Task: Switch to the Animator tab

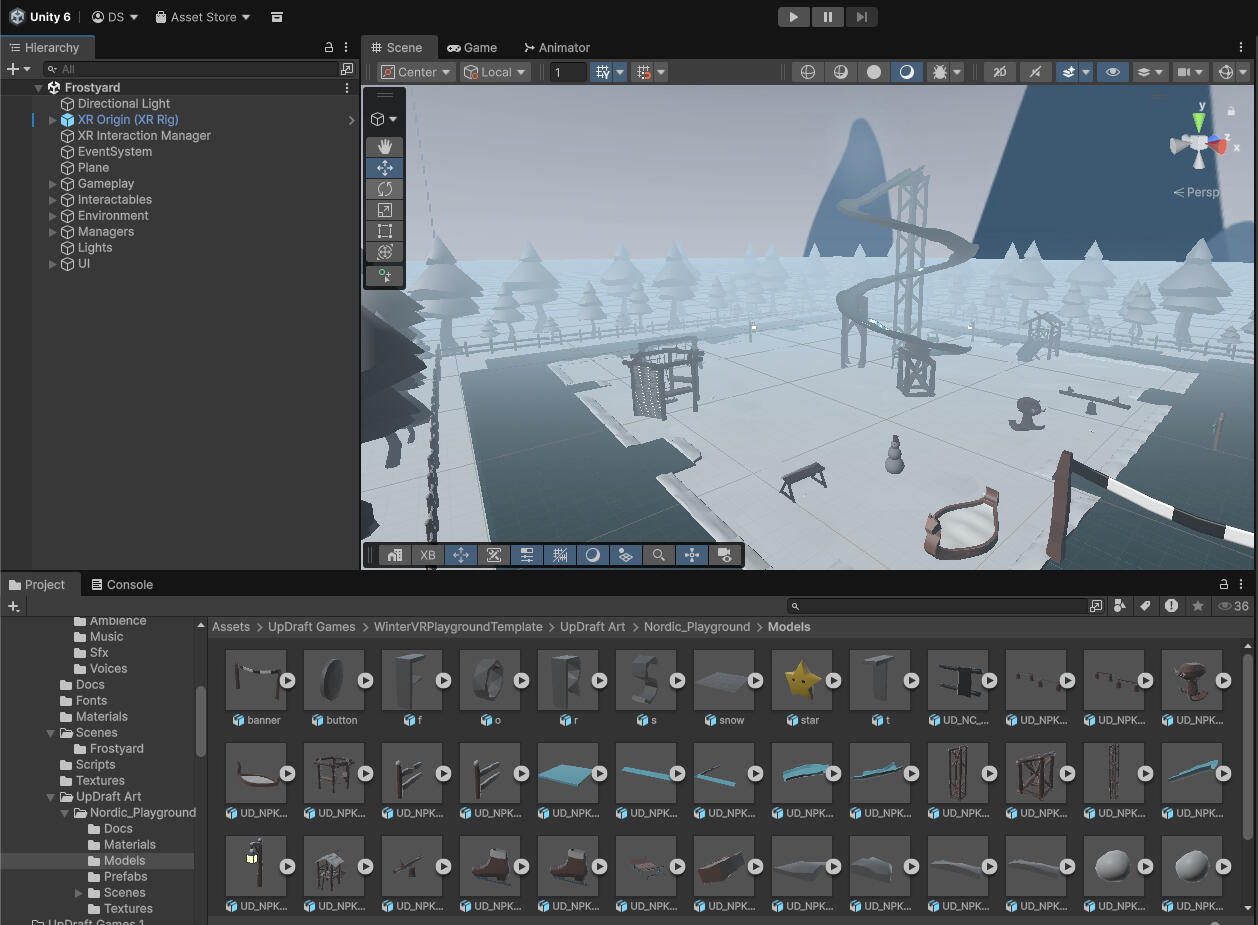Action: [x=557, y=47]
